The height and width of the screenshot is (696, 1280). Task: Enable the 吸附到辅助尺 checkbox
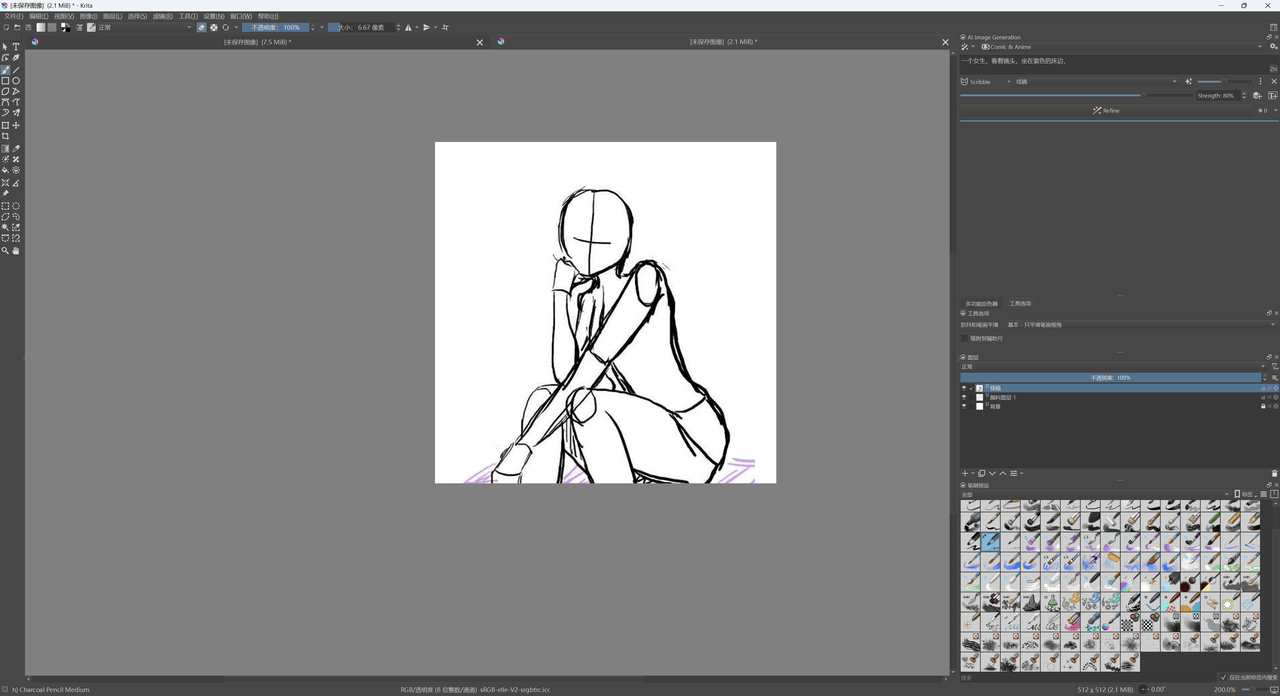pos(965,339)
